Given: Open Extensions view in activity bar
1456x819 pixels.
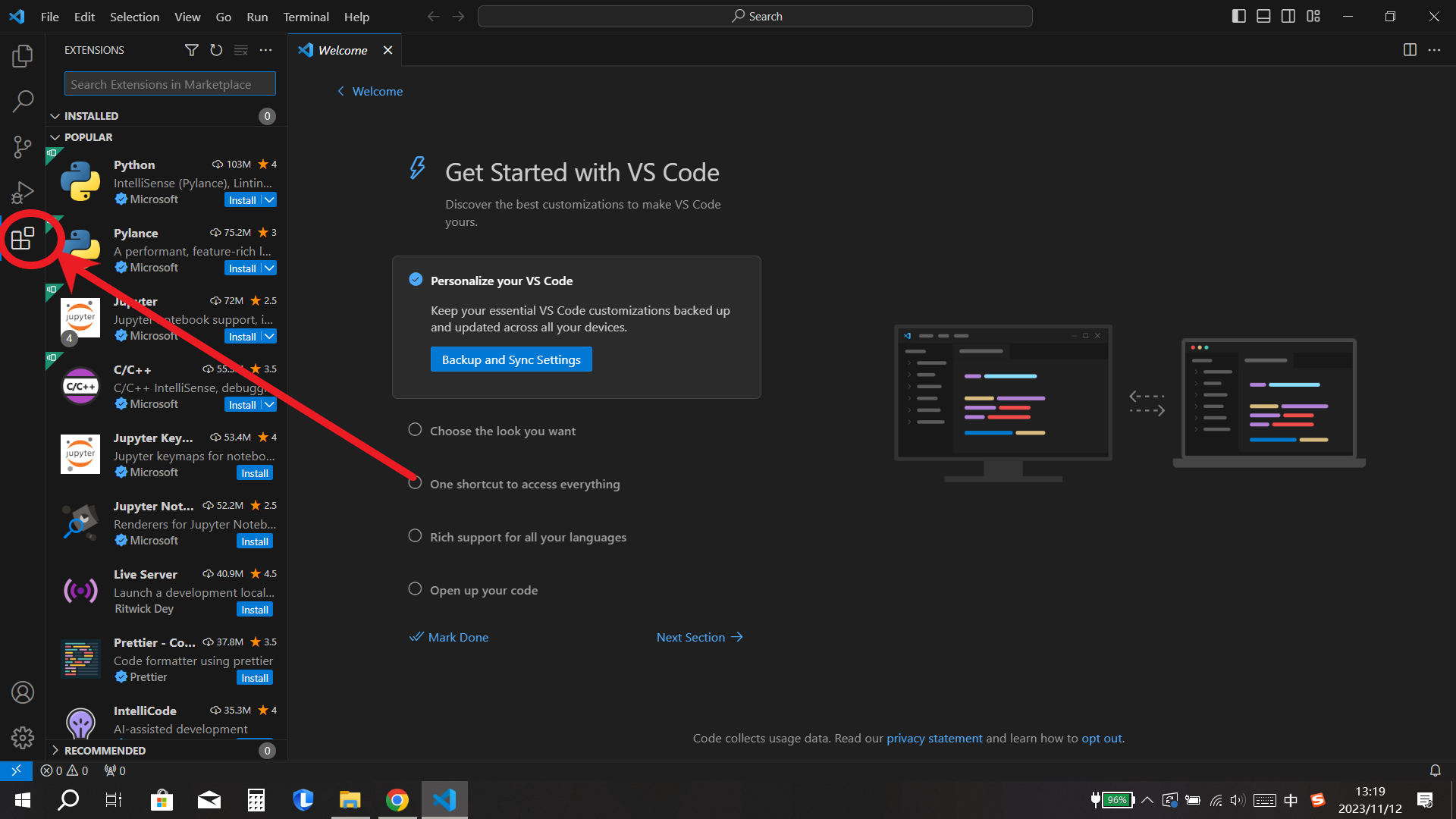Looking at the screenshot, I should tap(23, 239).
